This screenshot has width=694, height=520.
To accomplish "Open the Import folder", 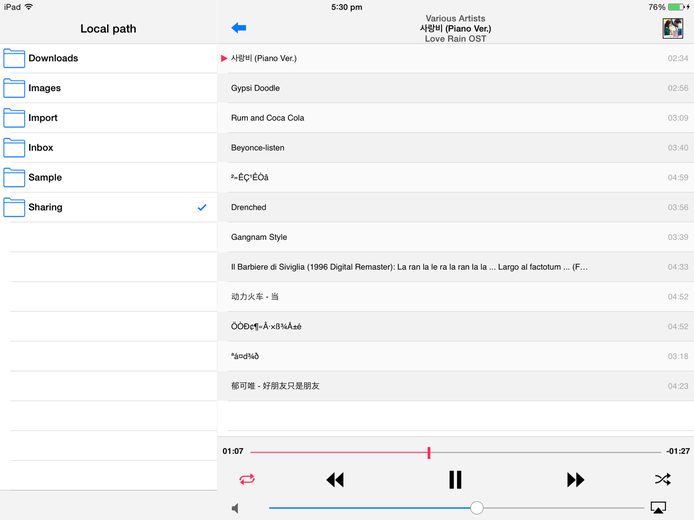I will point(108,118).
